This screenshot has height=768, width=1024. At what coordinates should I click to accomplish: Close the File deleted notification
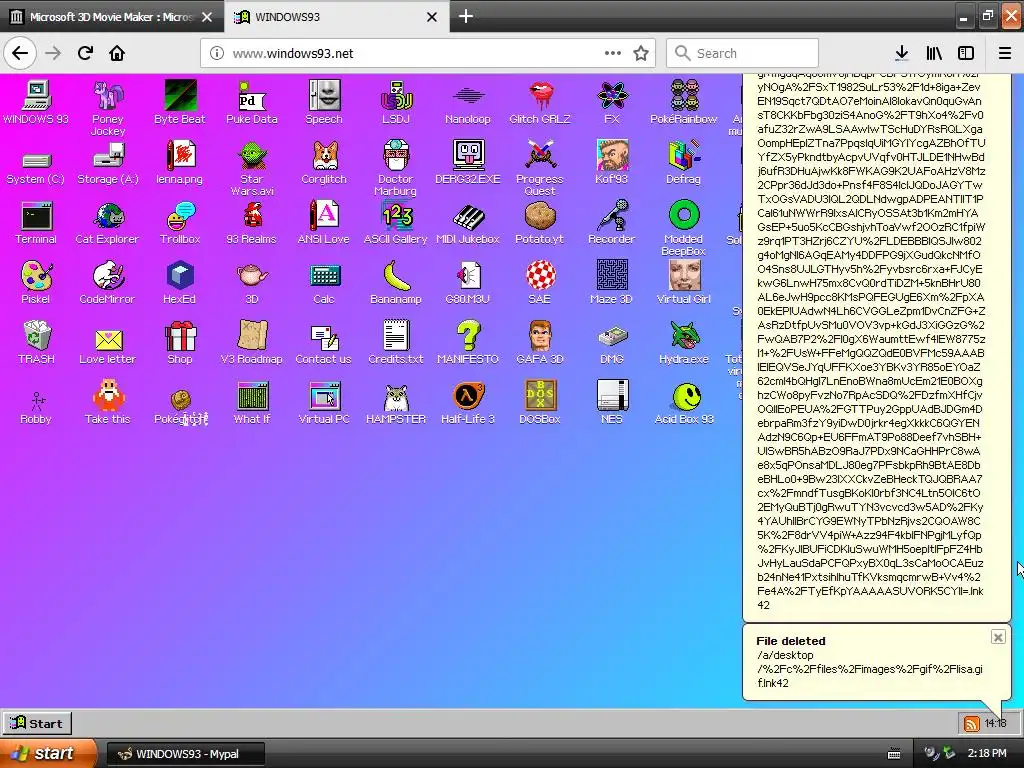[x=997, y=637]
